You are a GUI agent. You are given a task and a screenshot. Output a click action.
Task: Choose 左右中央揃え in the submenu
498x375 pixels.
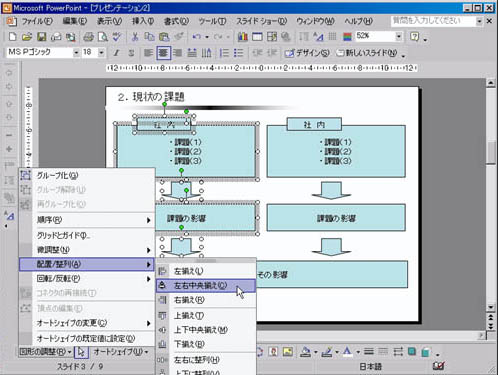point(206,286)
